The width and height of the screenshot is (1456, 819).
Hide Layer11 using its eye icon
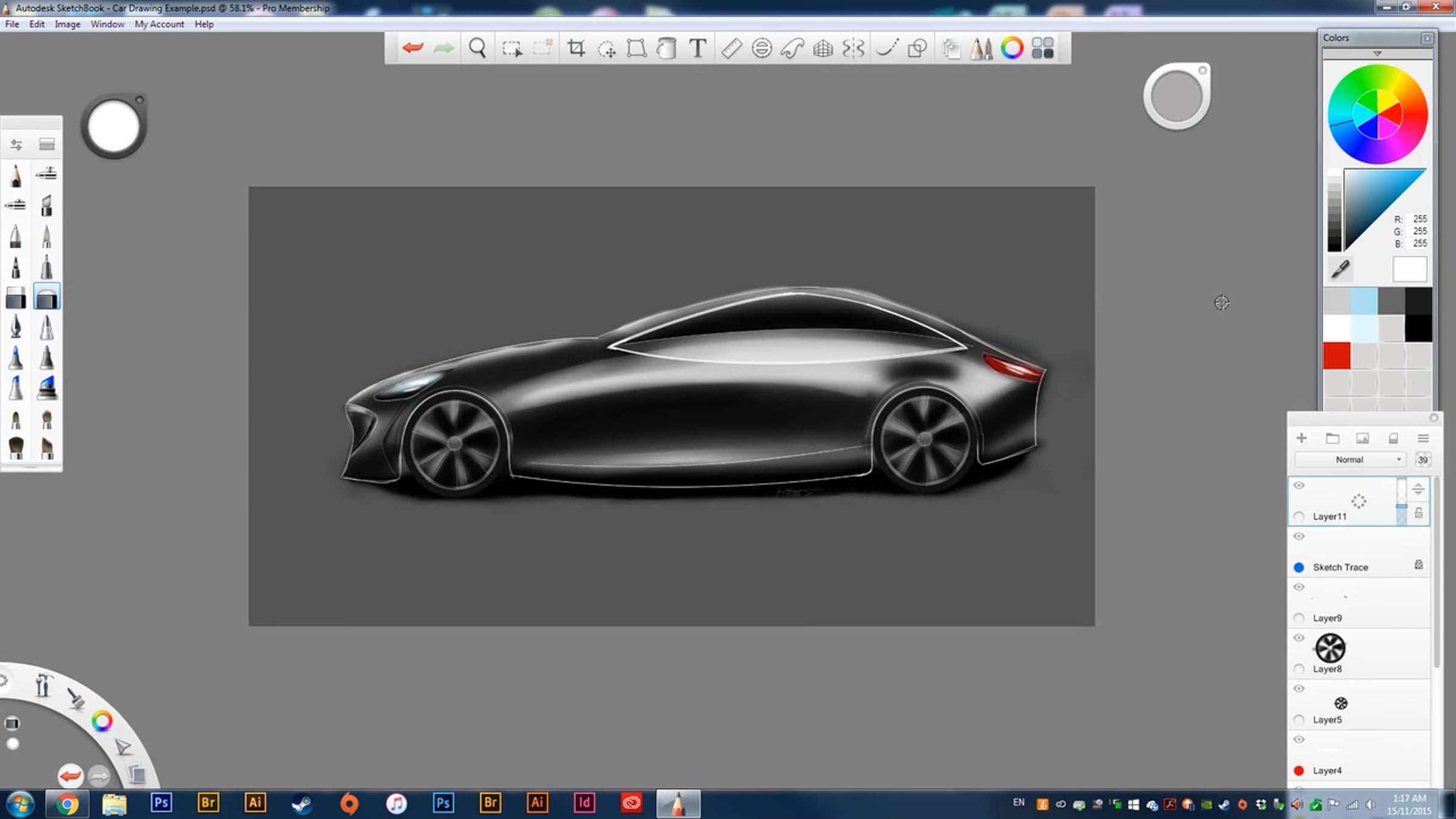pyautogui.click(x=1299, y=485)
